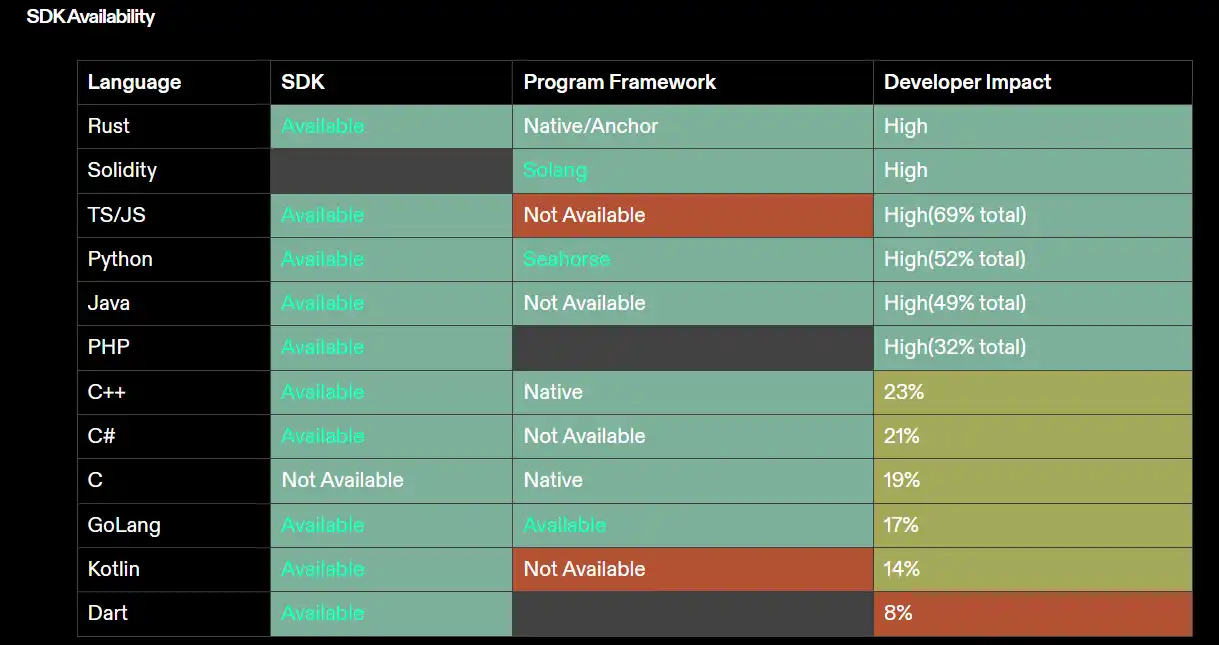
Task: Select the Developer Impact column header
Action: [x=967, y=82]
